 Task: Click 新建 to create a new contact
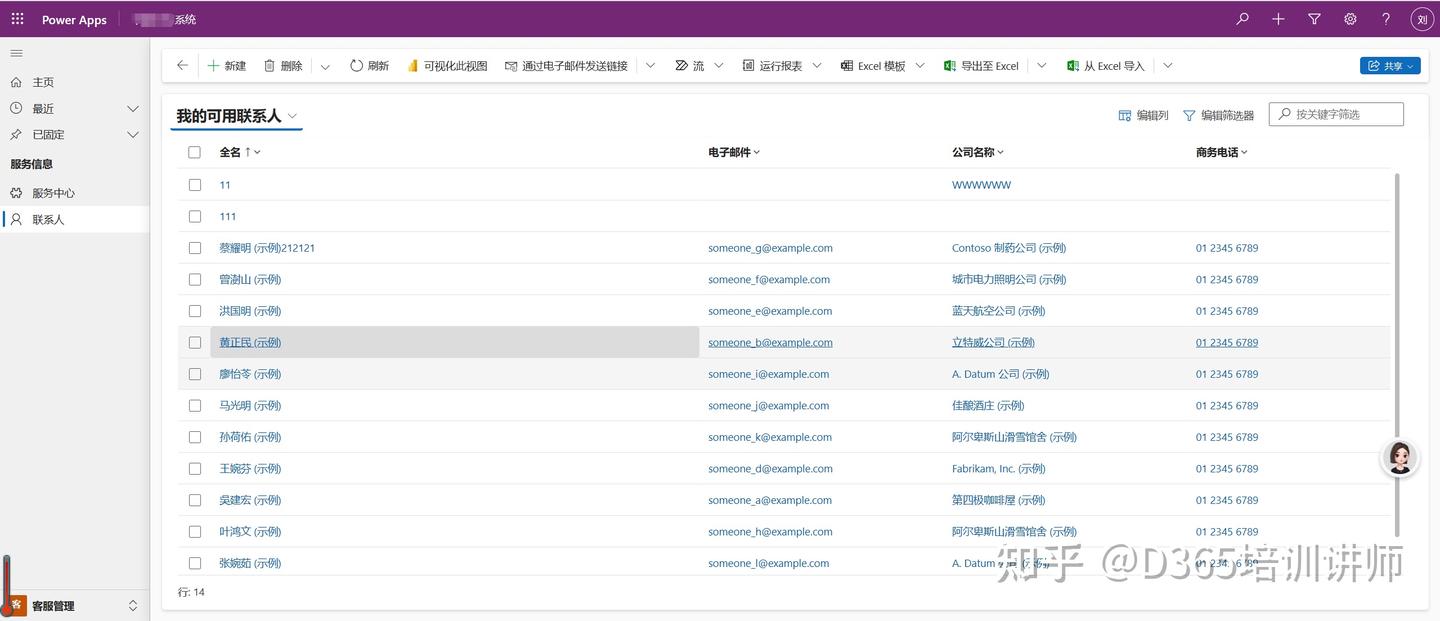click(227, 66)
